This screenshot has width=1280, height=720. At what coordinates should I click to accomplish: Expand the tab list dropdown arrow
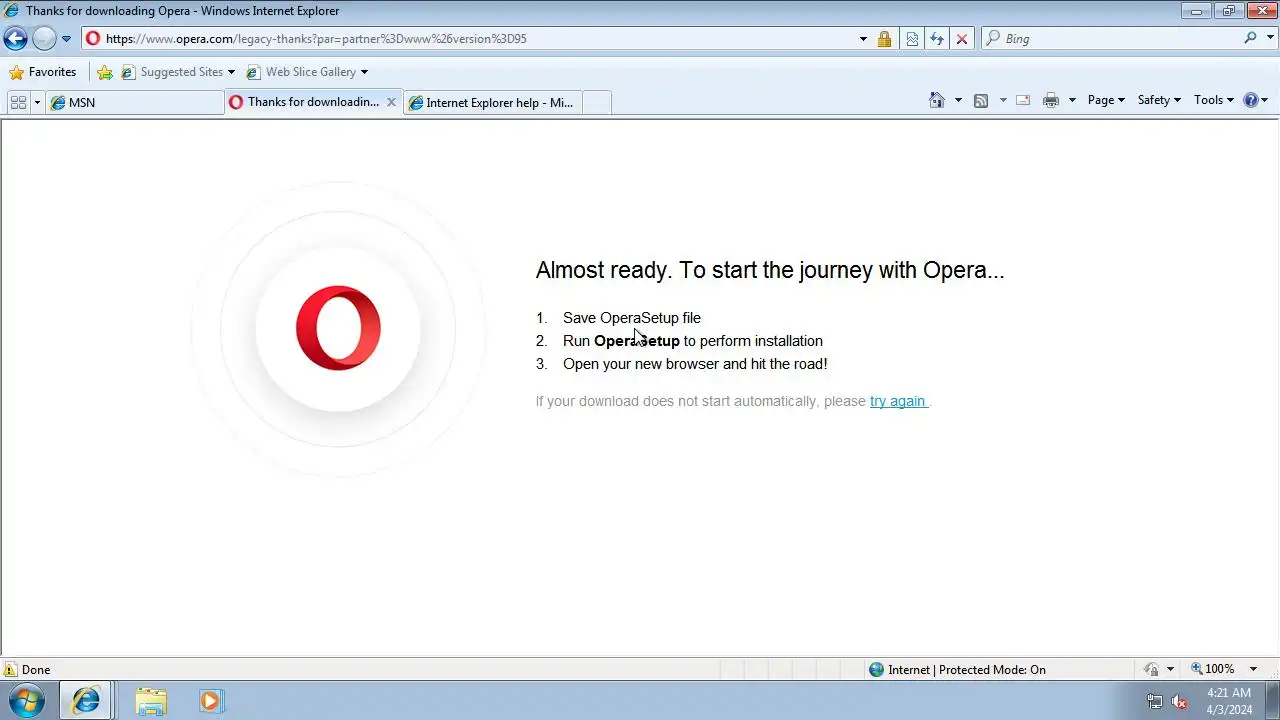[x=38, y=102]
